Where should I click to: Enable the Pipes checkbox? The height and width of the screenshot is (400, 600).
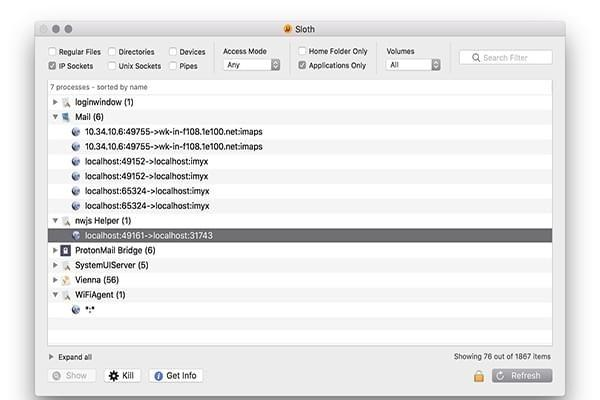173,66
